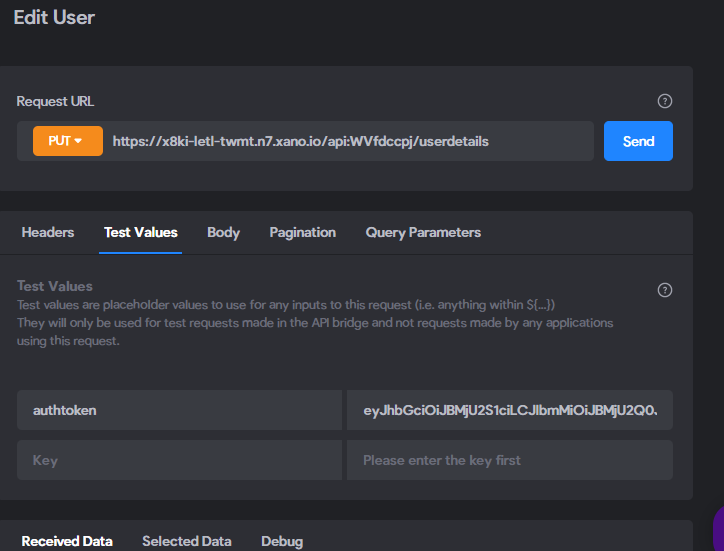Click the Request URL label
Image resolution: width=724 pixels, height=551 pixels.
[55, 101]
